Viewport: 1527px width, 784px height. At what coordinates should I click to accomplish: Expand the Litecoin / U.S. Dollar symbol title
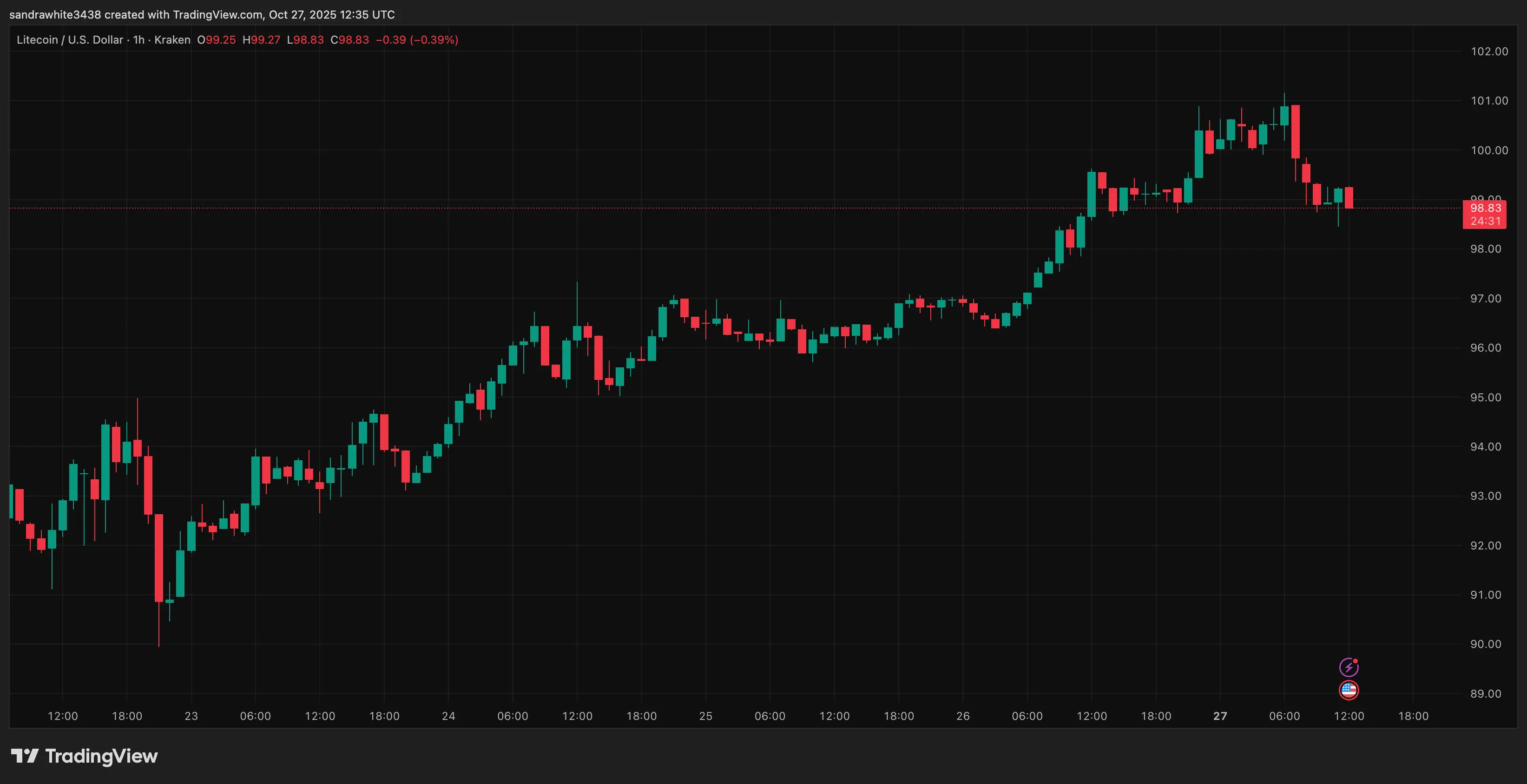(x=68, y=39)
